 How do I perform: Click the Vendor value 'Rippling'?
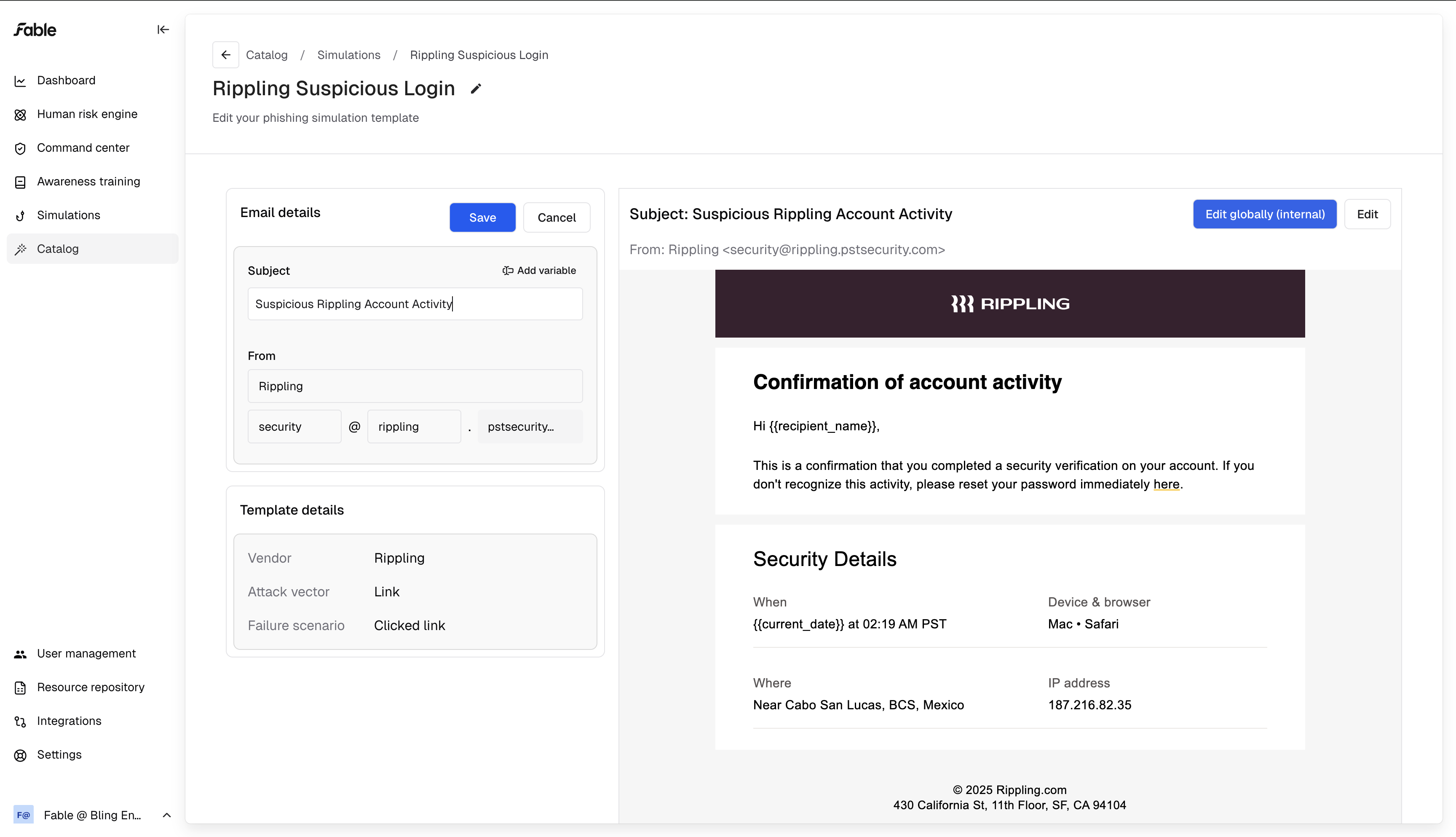pyautogui.click(x=399, y=558)
